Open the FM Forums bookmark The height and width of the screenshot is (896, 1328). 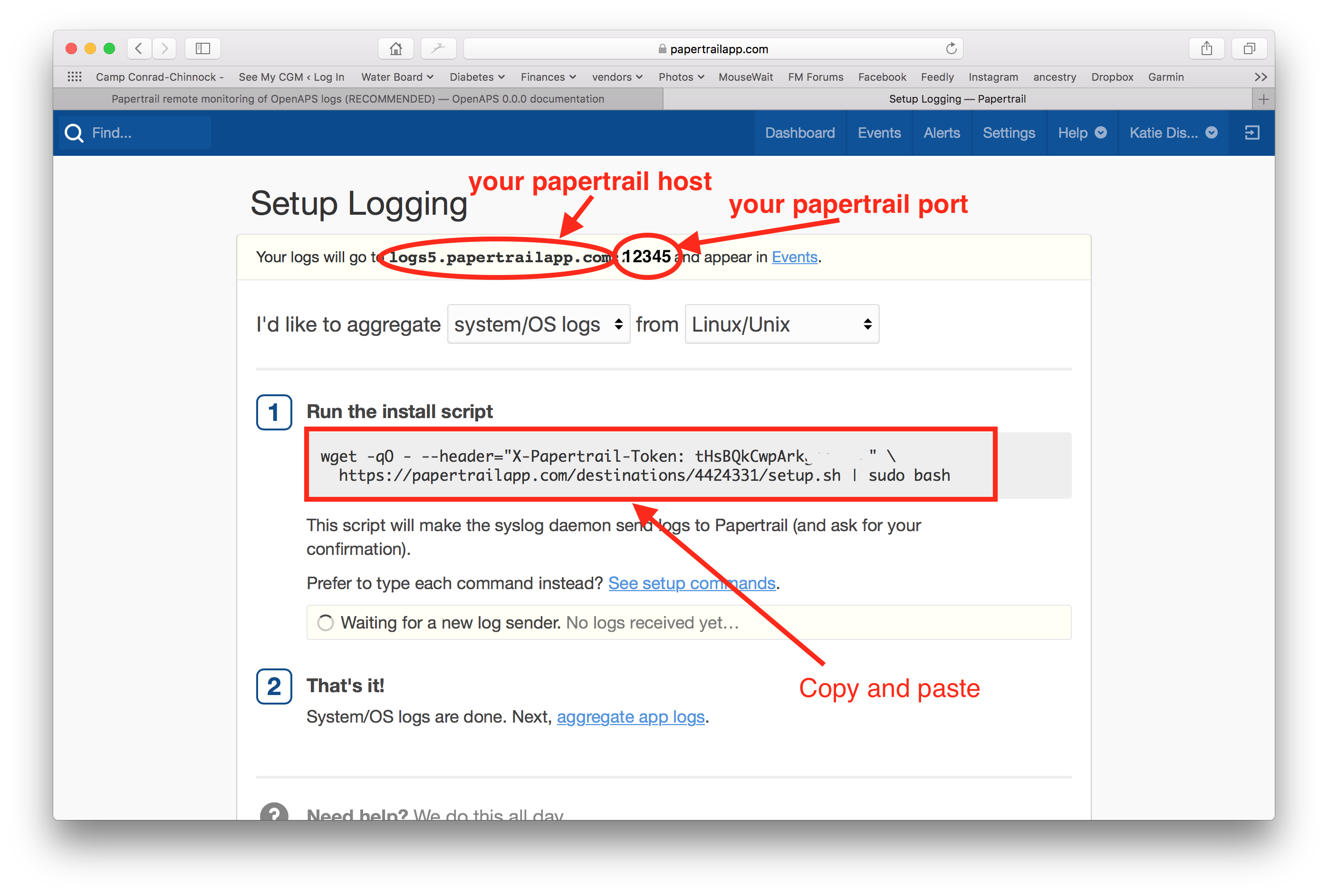[816, 76]
